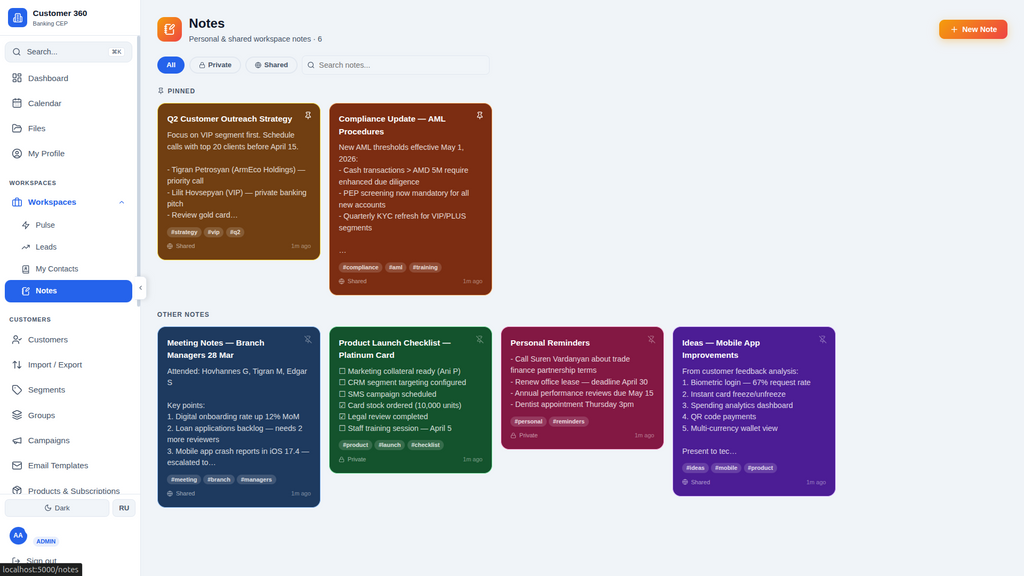Click the Customers people icon
Viewport: 1024px width, 576px height.
[x=17, y=340]
